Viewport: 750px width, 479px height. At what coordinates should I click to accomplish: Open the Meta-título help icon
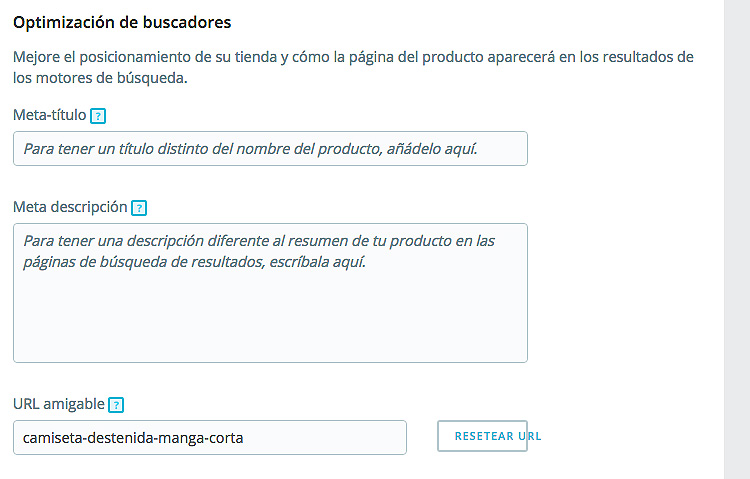click(98, 116)
